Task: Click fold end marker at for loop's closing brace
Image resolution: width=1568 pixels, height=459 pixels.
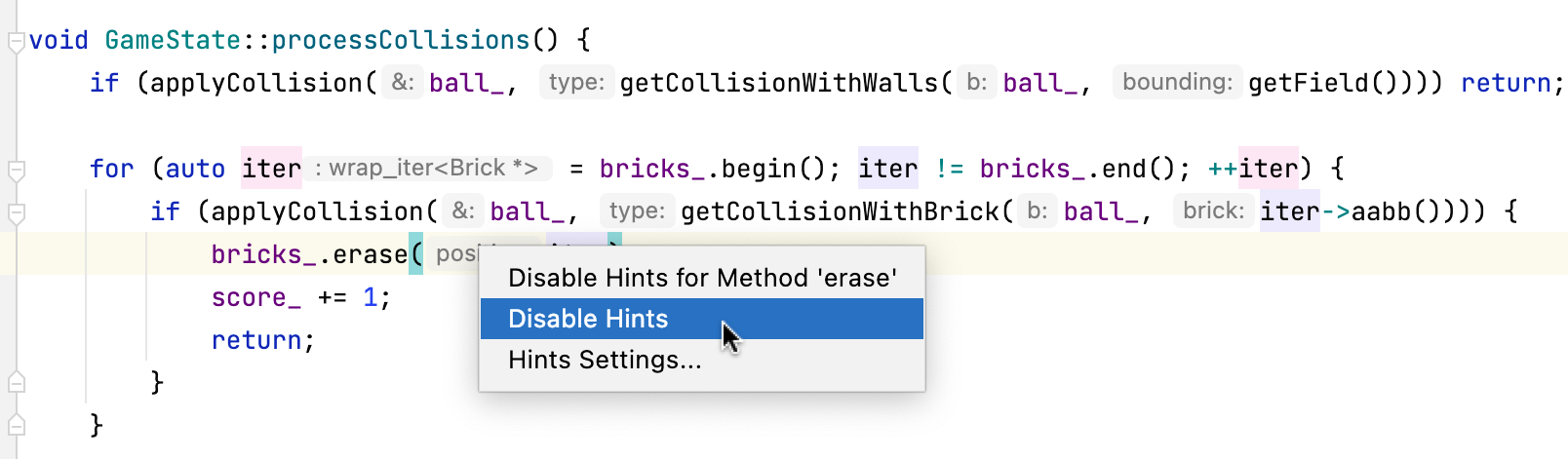Action: coord(16,382)
